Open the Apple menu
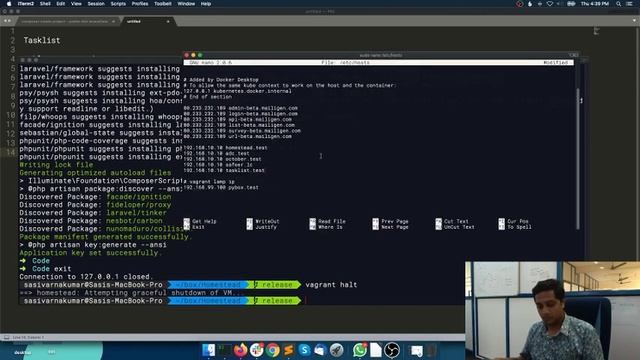This screenshot has height=360, width=640. coord(9,4)
